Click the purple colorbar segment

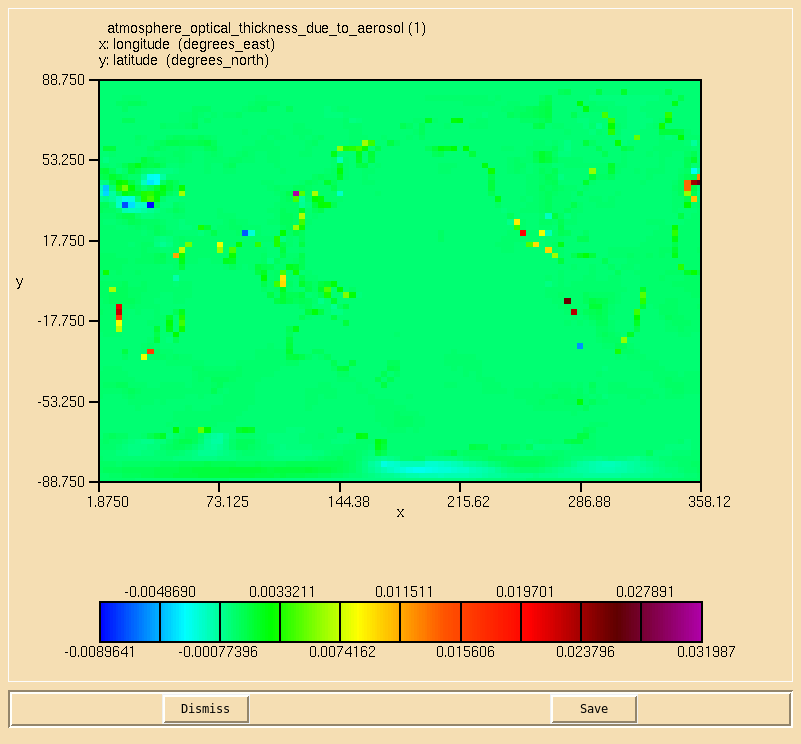click(x=671, y=622)
